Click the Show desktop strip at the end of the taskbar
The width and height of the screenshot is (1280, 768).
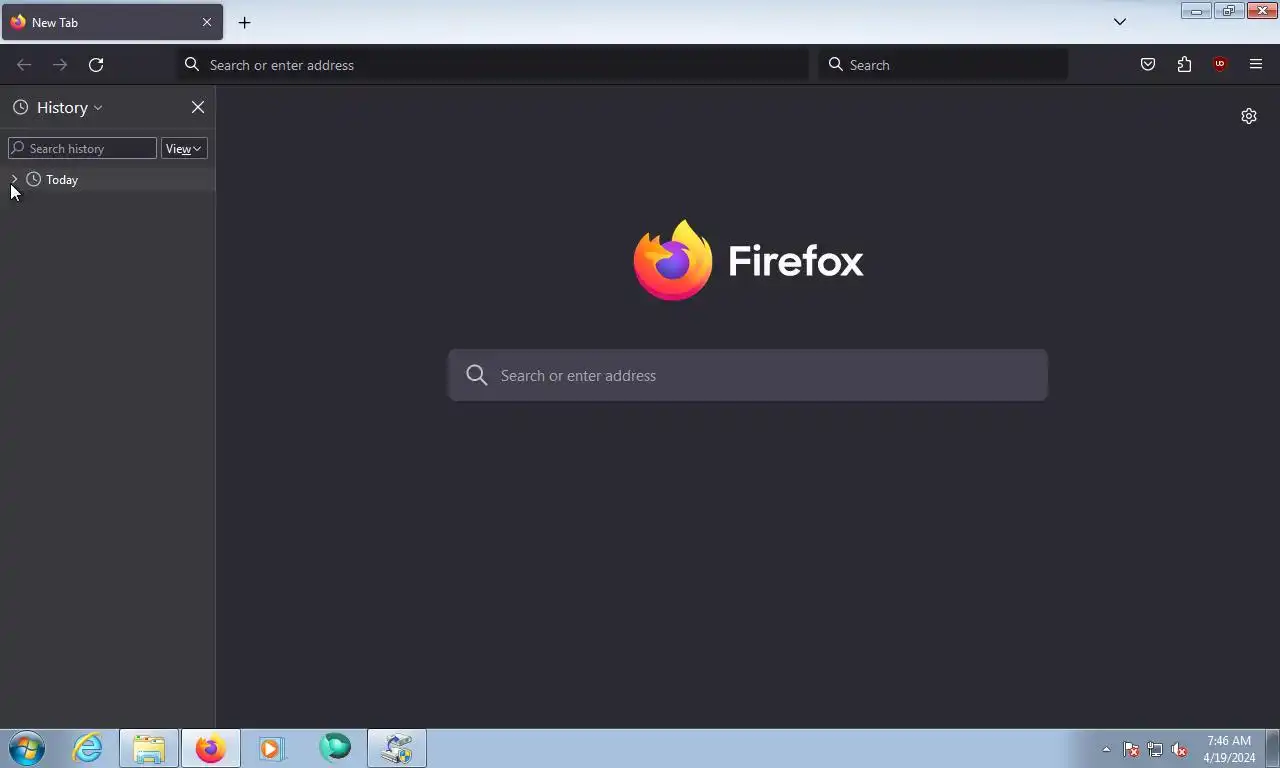pos(1272,748)
